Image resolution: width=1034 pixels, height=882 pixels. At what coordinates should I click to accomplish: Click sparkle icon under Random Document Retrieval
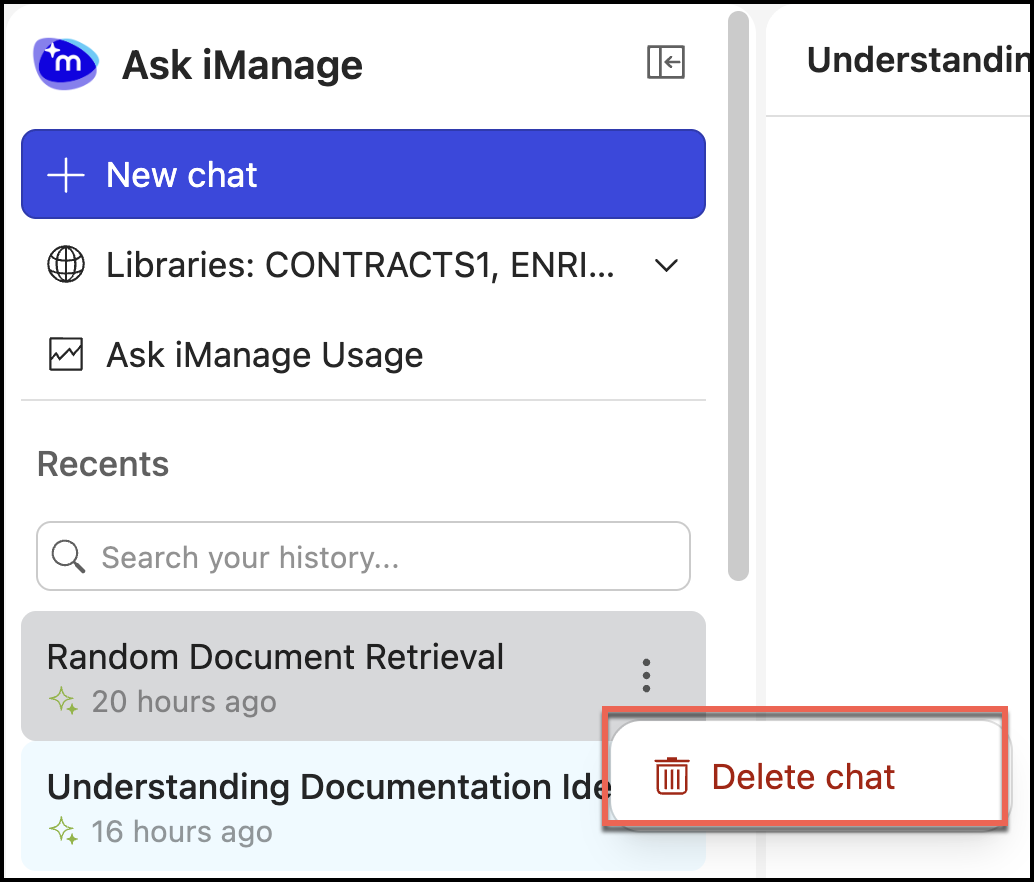click(65, 702)
